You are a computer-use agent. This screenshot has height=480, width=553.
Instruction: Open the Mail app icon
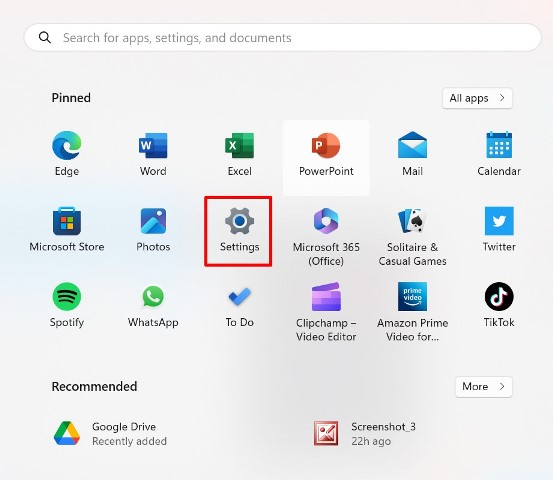click(x=412, y=146)
